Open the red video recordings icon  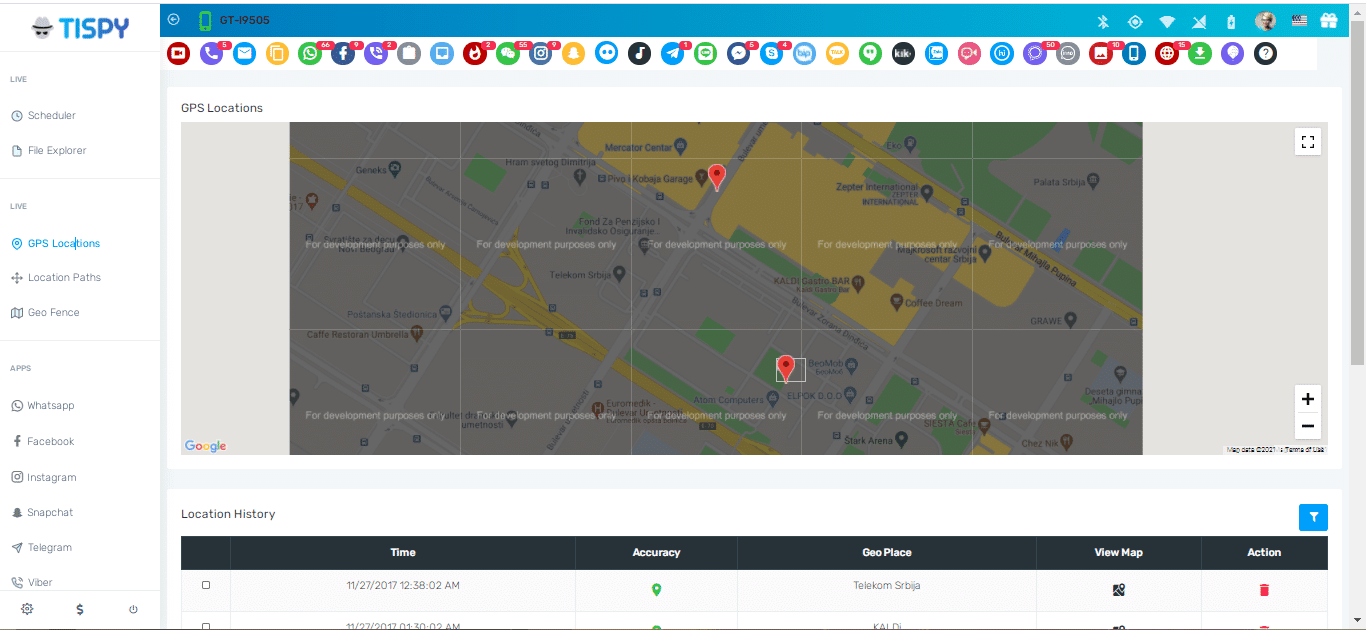point(178,54)
